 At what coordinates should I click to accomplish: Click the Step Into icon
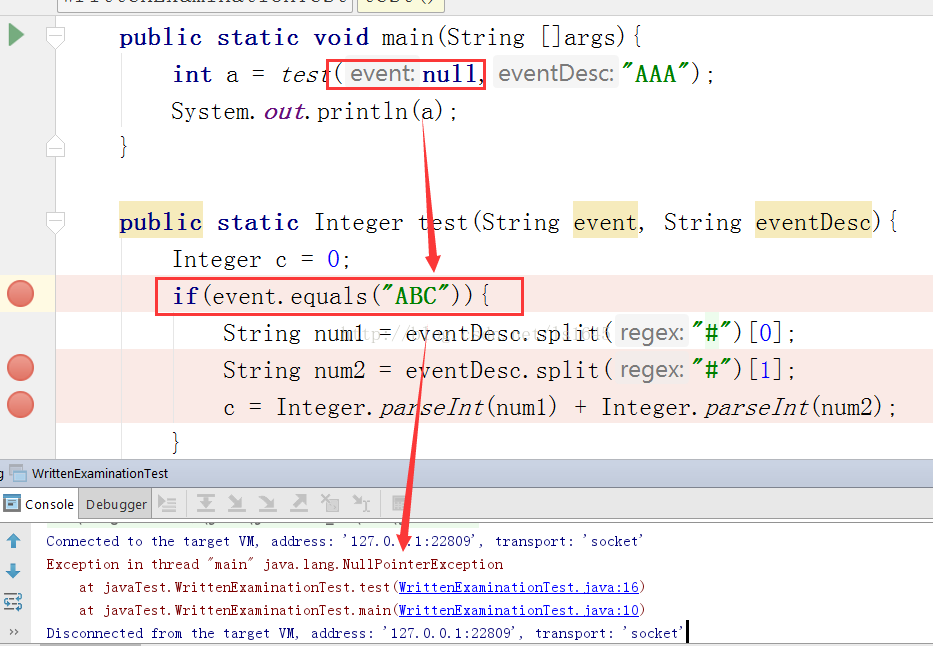click(x=236, y=503)
